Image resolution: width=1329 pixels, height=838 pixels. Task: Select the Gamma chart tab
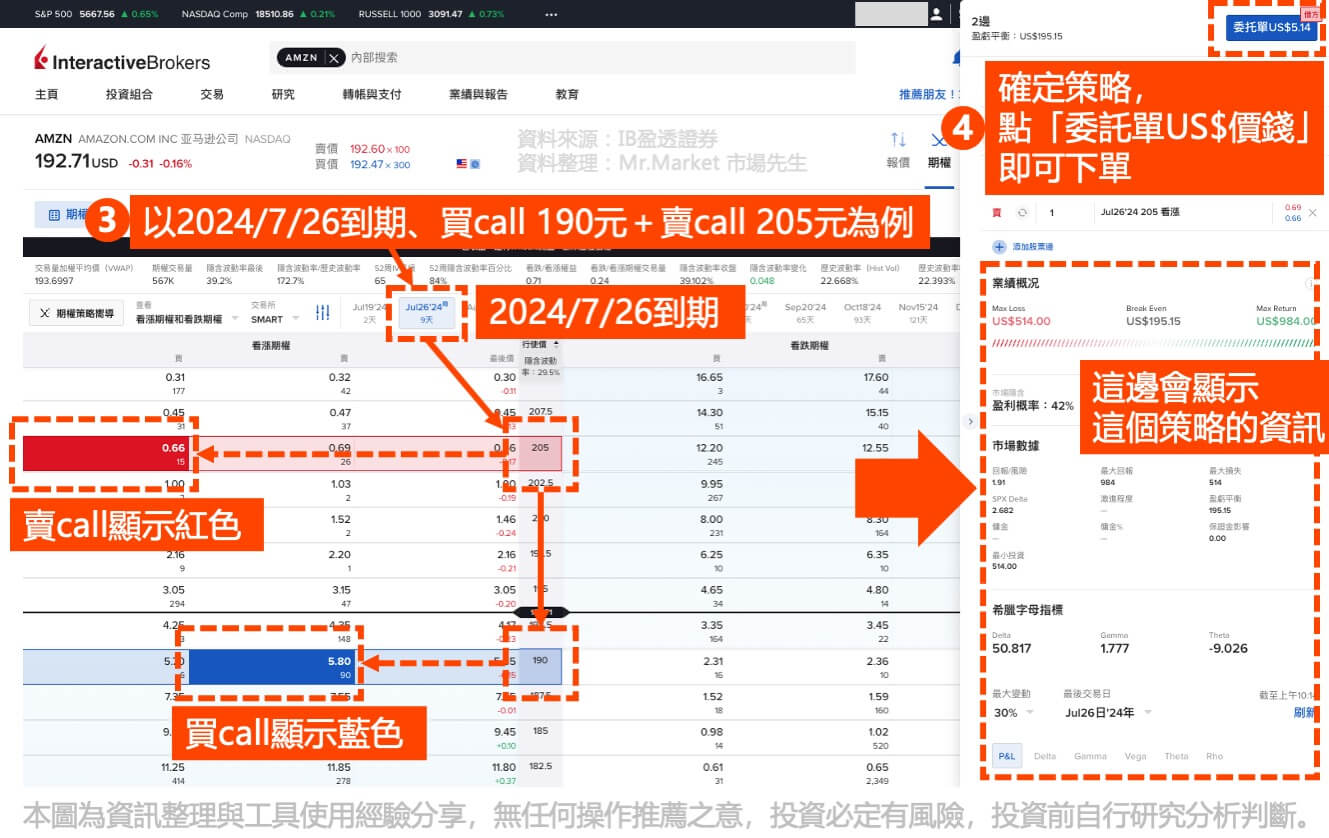pyautogui.click(x=1090, y=756)
